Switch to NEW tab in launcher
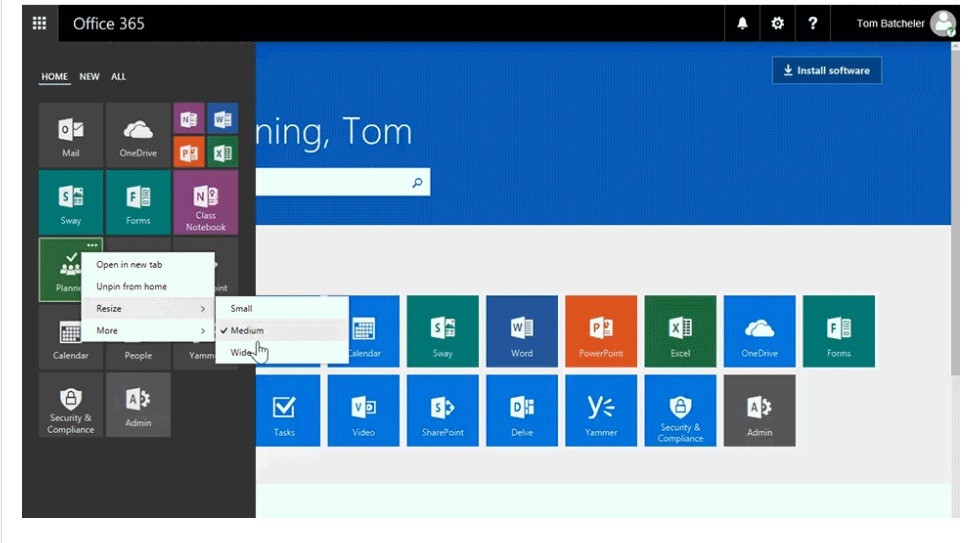Screen dimensions: 971x543 89,77
